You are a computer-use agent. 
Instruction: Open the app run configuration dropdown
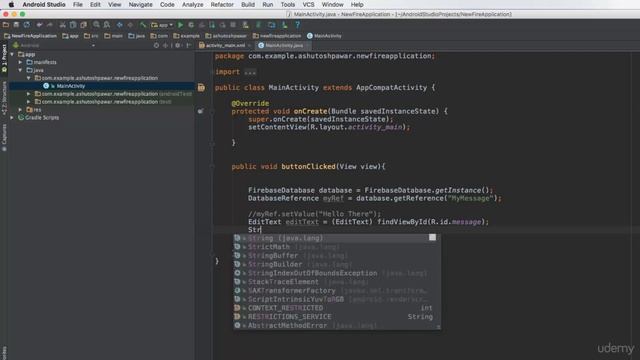pos(162,25)
